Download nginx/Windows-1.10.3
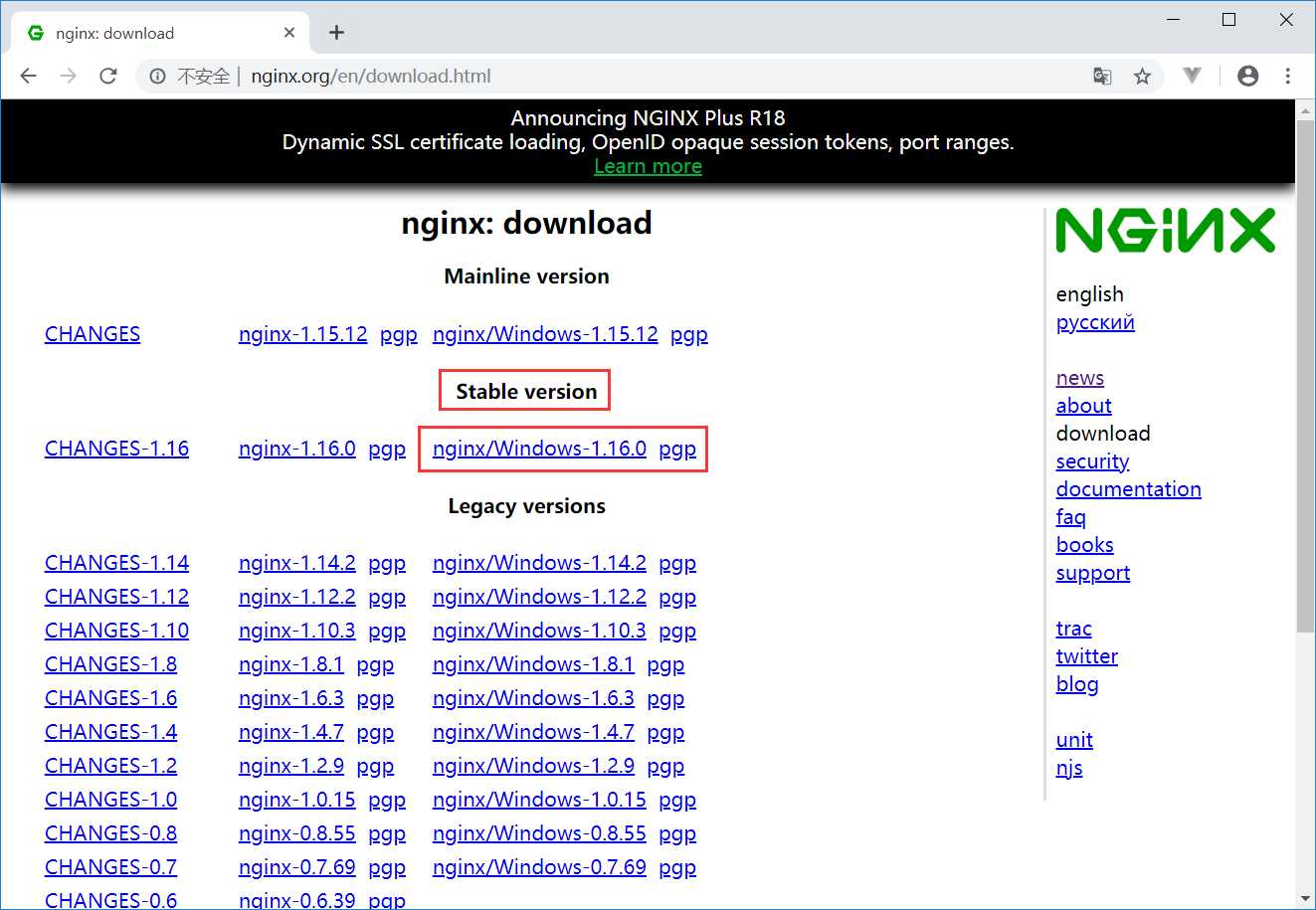1316x910 pixels. (x=539, y=631)
